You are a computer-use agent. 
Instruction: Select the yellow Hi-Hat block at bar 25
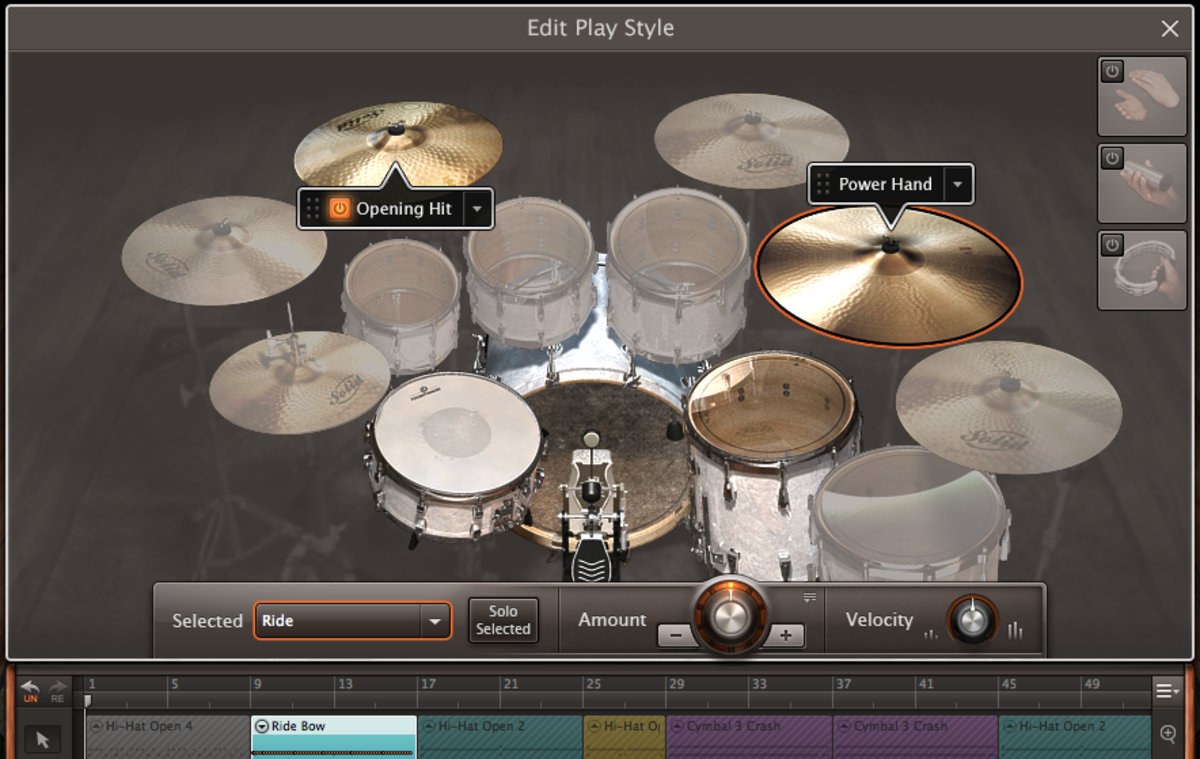pyautogui.click(x=625, y=737)
